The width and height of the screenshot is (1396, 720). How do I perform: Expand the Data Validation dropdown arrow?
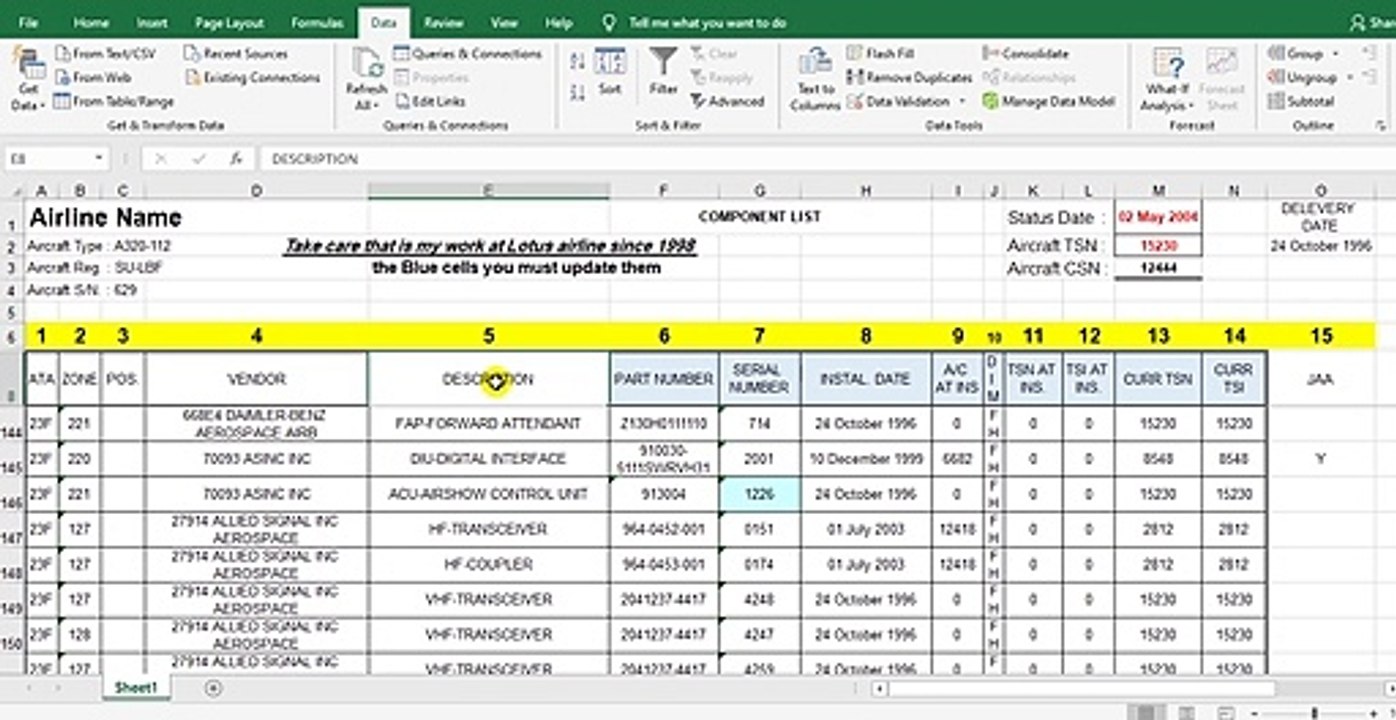point(962,101)
